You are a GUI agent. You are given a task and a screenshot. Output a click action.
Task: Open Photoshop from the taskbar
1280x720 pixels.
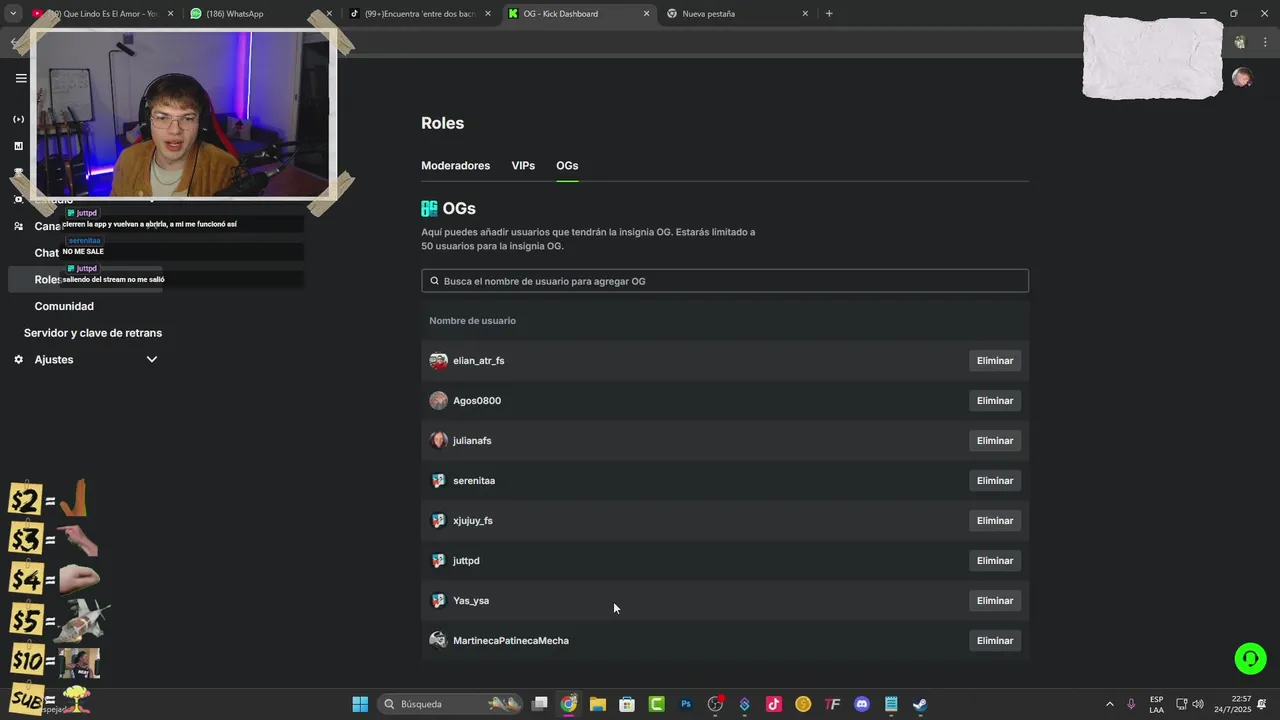[x=686, y=704]
